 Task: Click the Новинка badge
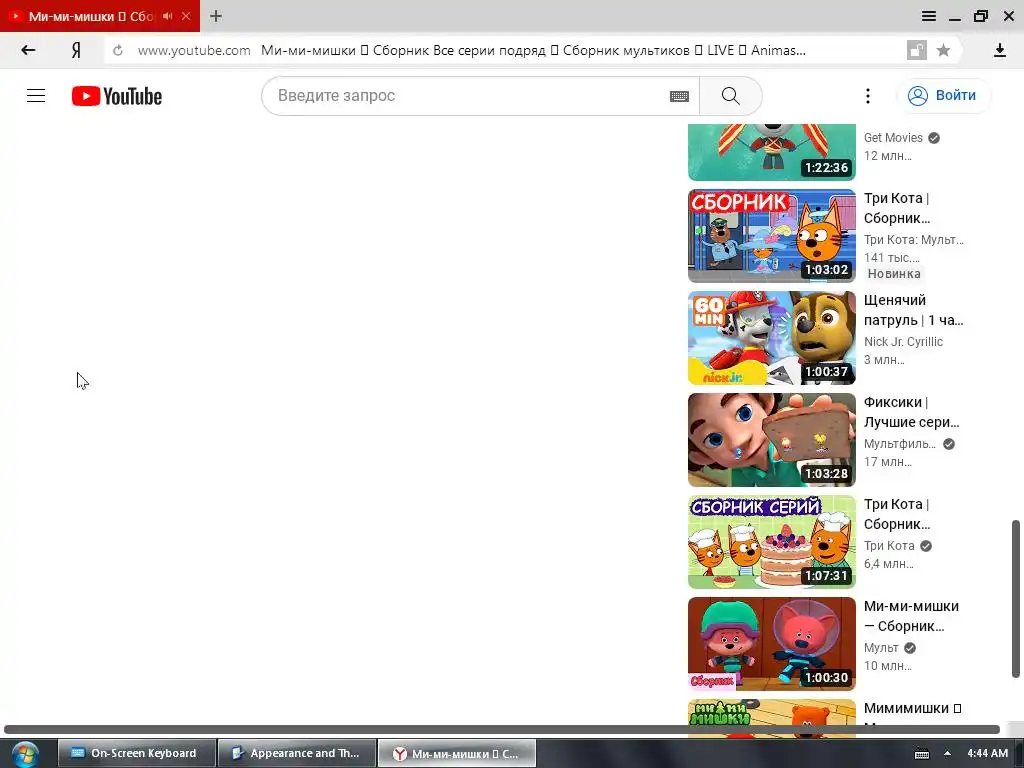point(894,274)
